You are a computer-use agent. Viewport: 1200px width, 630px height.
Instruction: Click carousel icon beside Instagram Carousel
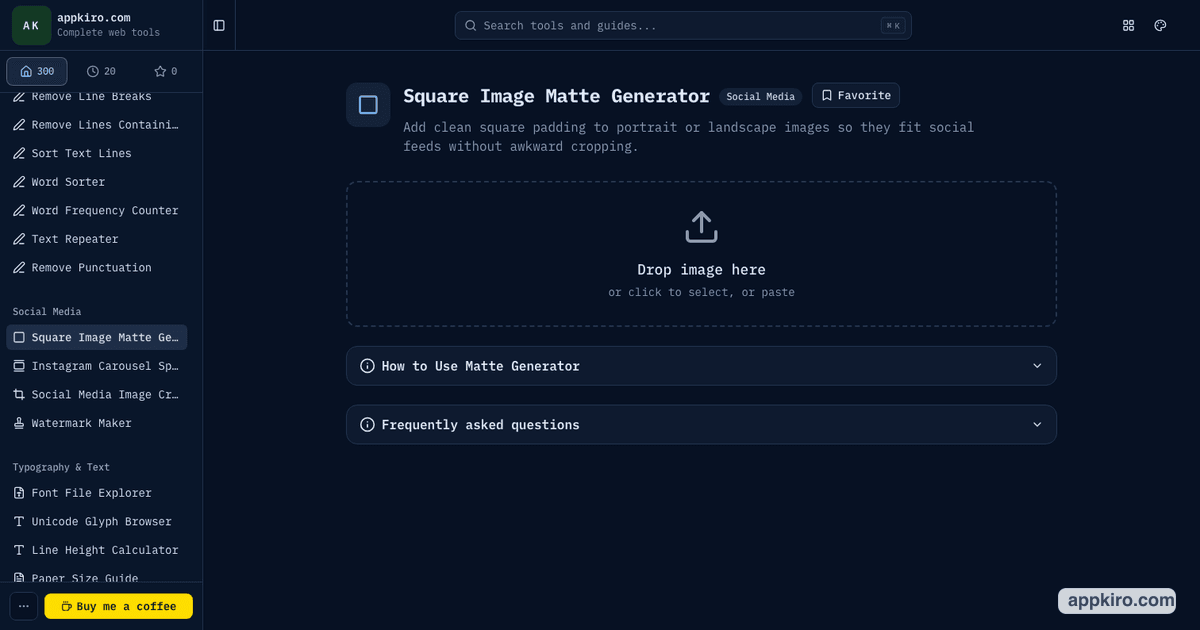[x=19, y=366]
